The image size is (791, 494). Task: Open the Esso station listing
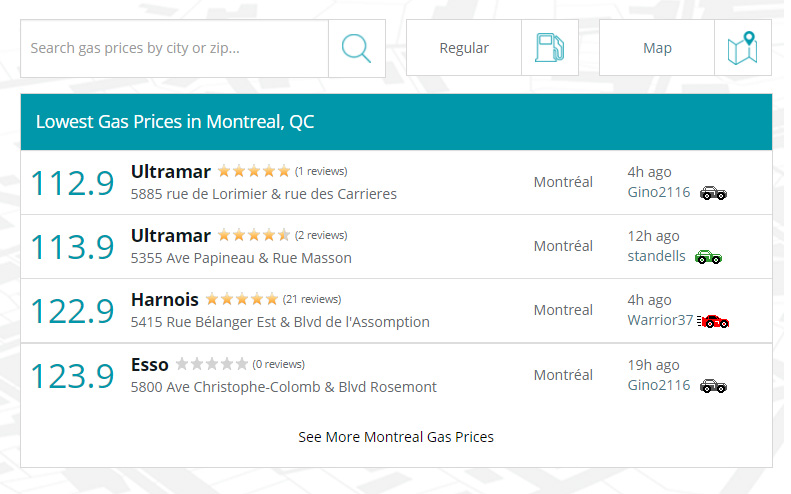tap(150, 364)
